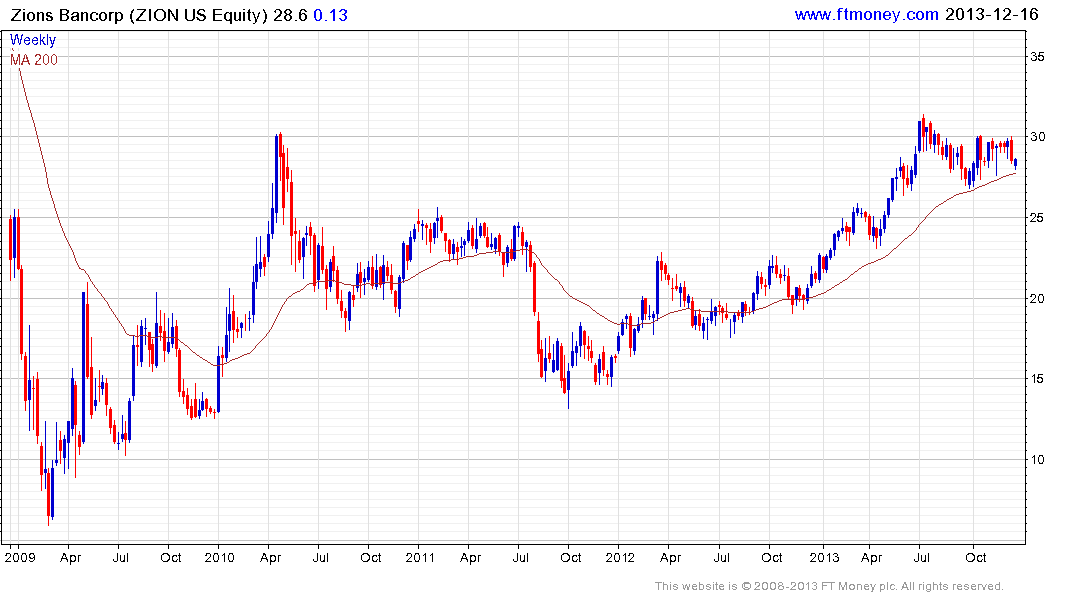Click the 20 price axis label
The height and width of the screenshot is (600, 1075).
click(x=1037, y=298)
